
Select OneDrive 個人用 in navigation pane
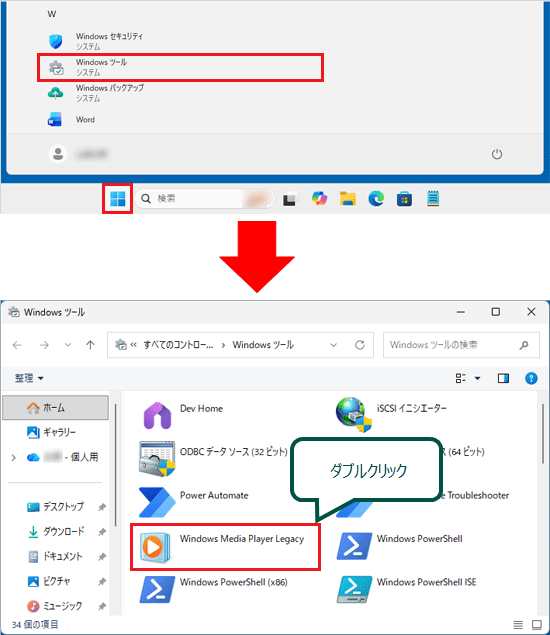[62, 457]
